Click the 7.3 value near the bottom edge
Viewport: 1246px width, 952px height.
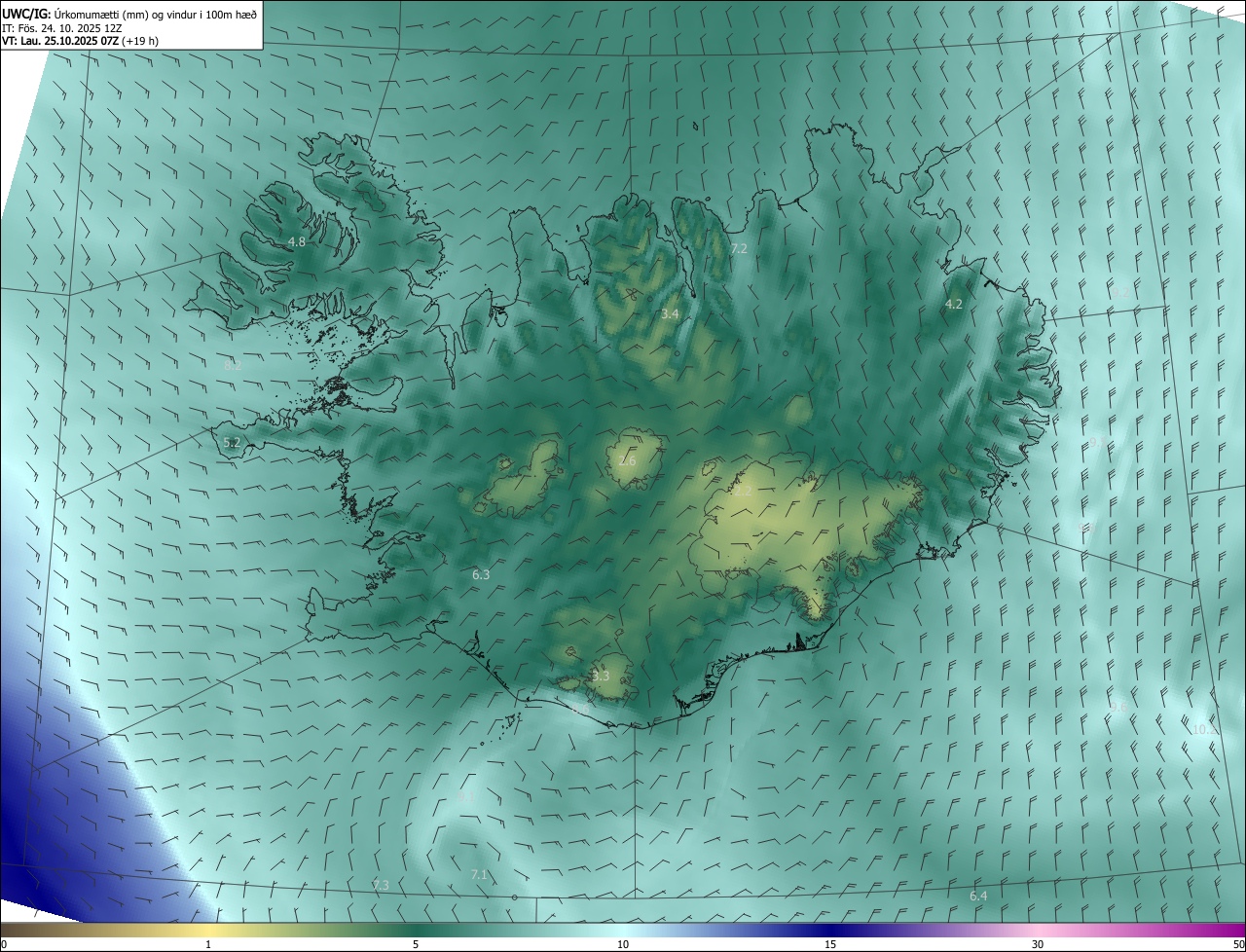click(x=381, y=885)
